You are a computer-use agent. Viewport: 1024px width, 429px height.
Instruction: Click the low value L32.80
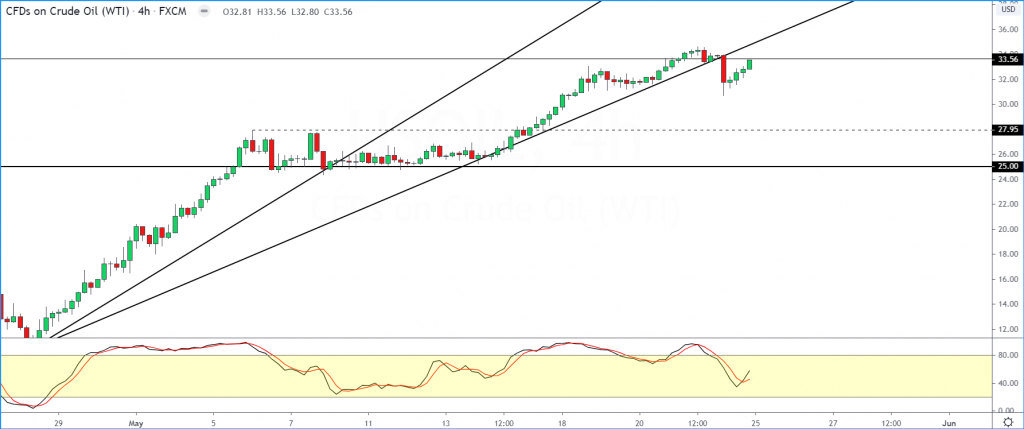point(304,12)
